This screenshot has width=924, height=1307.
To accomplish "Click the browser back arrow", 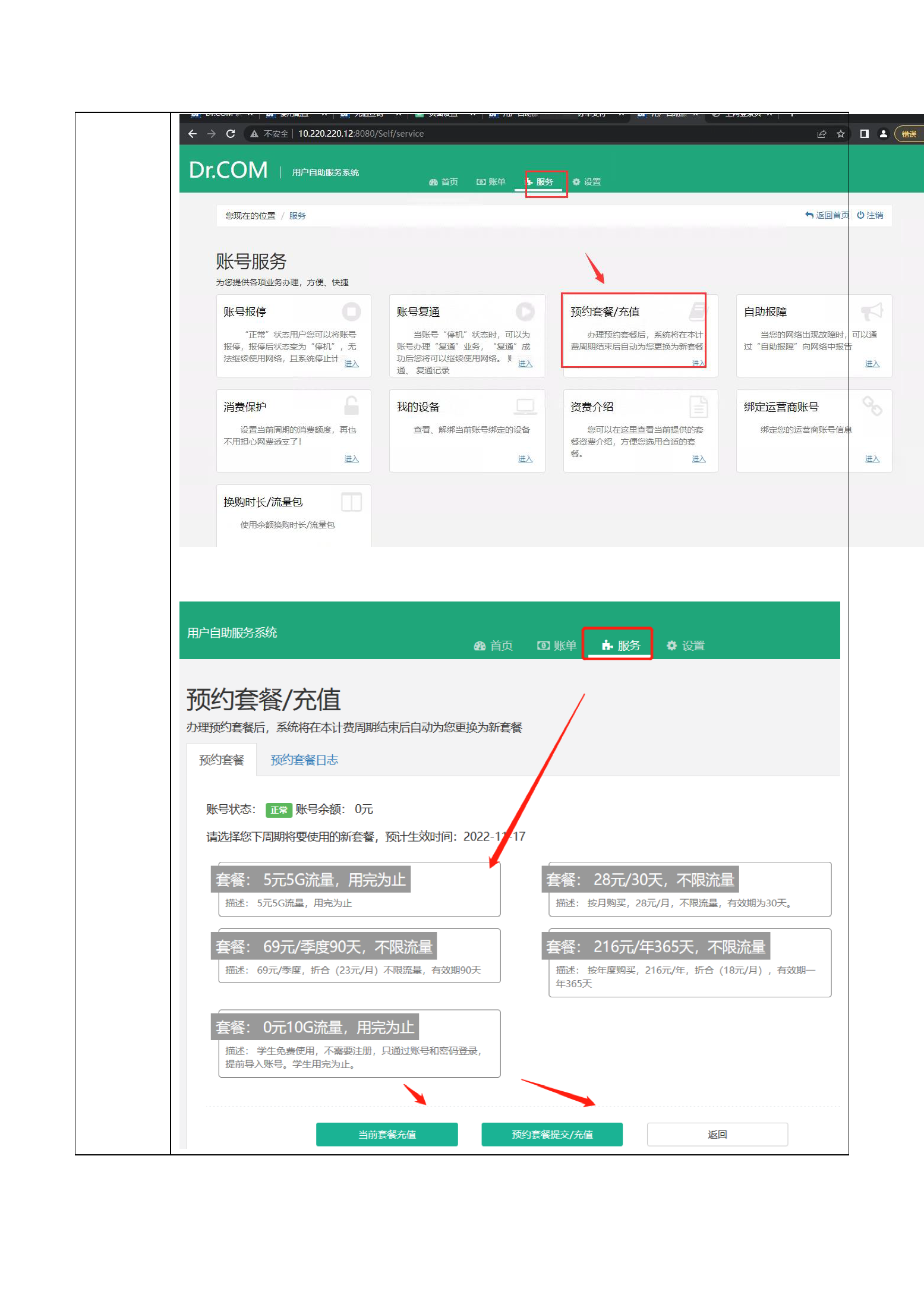I will tap(192, 134).
